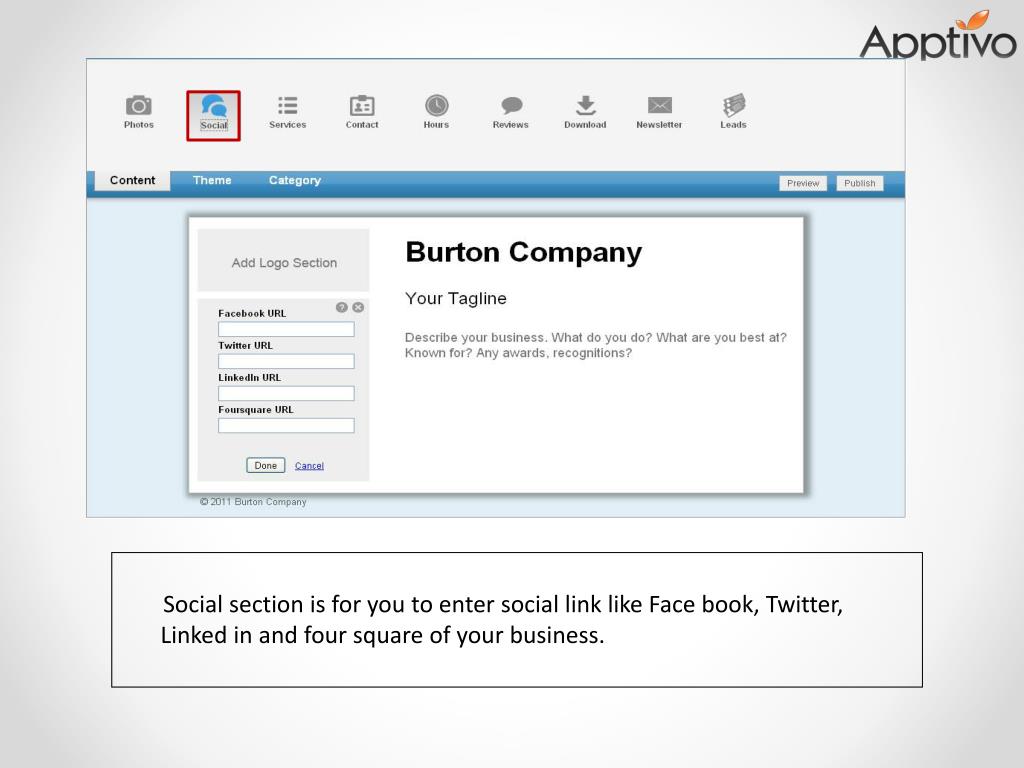Image resolution: width=1024 pixels, height=768 pixels.
Task: Open the Services list icon
Action: (287, 106)
